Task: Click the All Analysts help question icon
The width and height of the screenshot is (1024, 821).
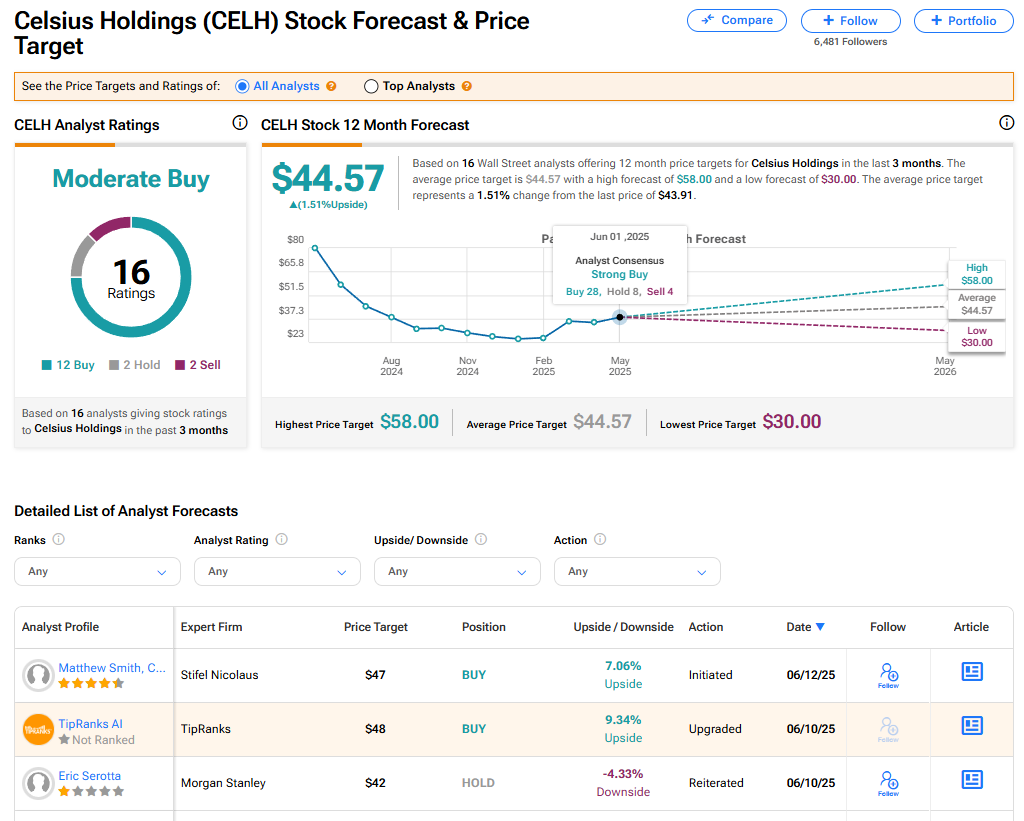Action: 331,86
